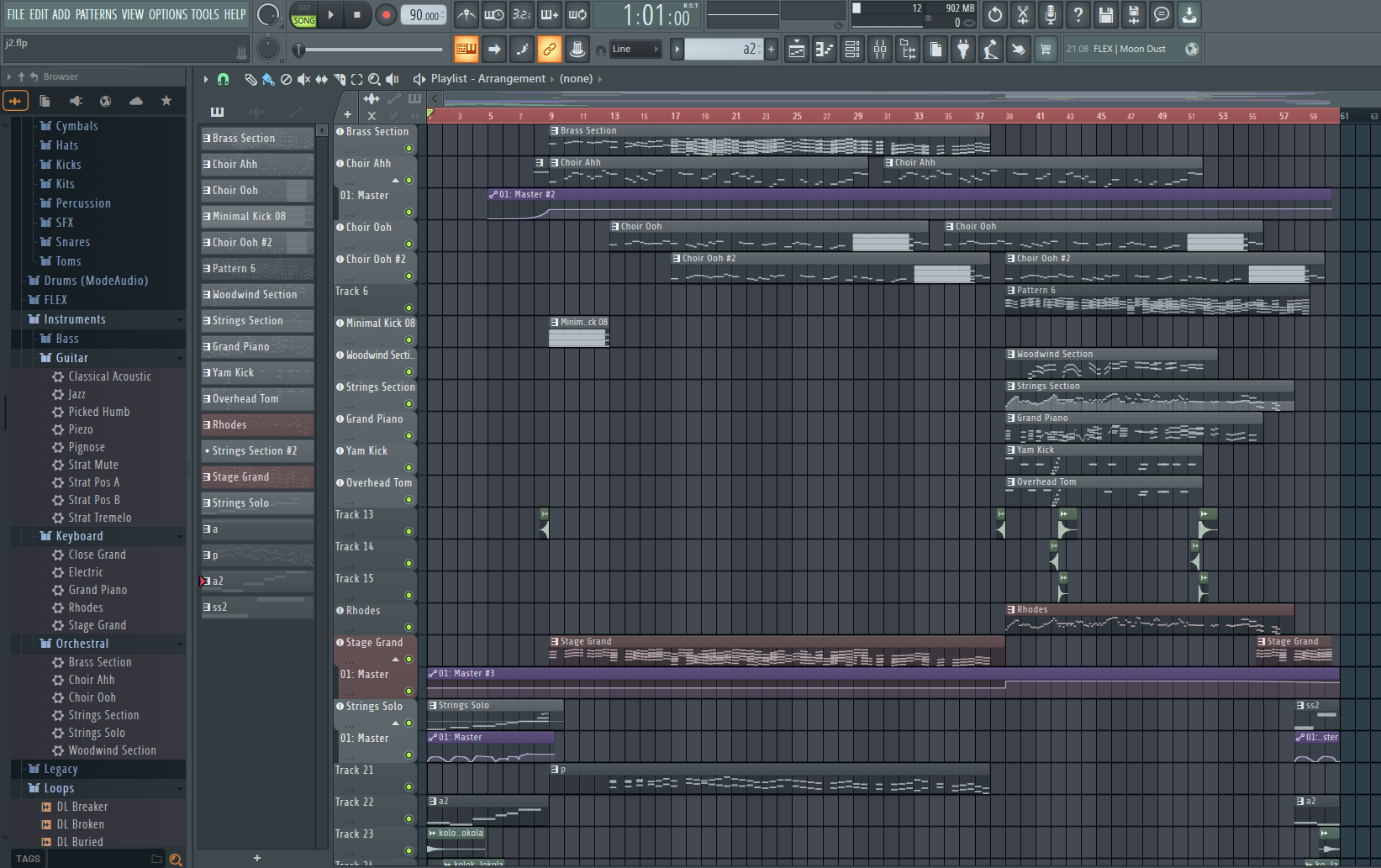Toggle the orange link controllers button
Image resolution: width=1381 pixels, height=868 pixels.
coord(550,50)
